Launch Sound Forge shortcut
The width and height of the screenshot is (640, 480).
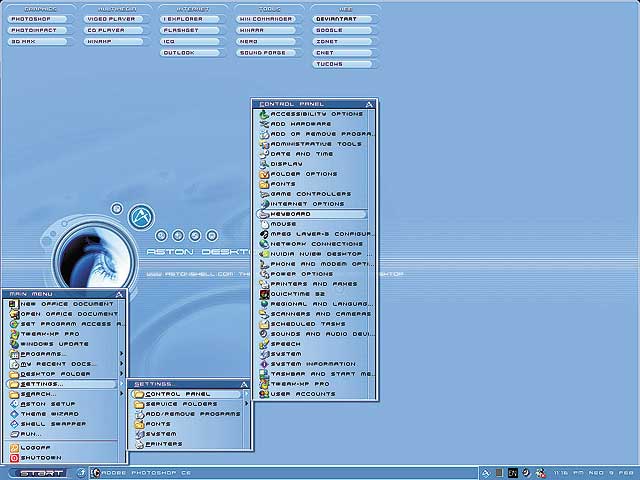(x=267, y=53)
